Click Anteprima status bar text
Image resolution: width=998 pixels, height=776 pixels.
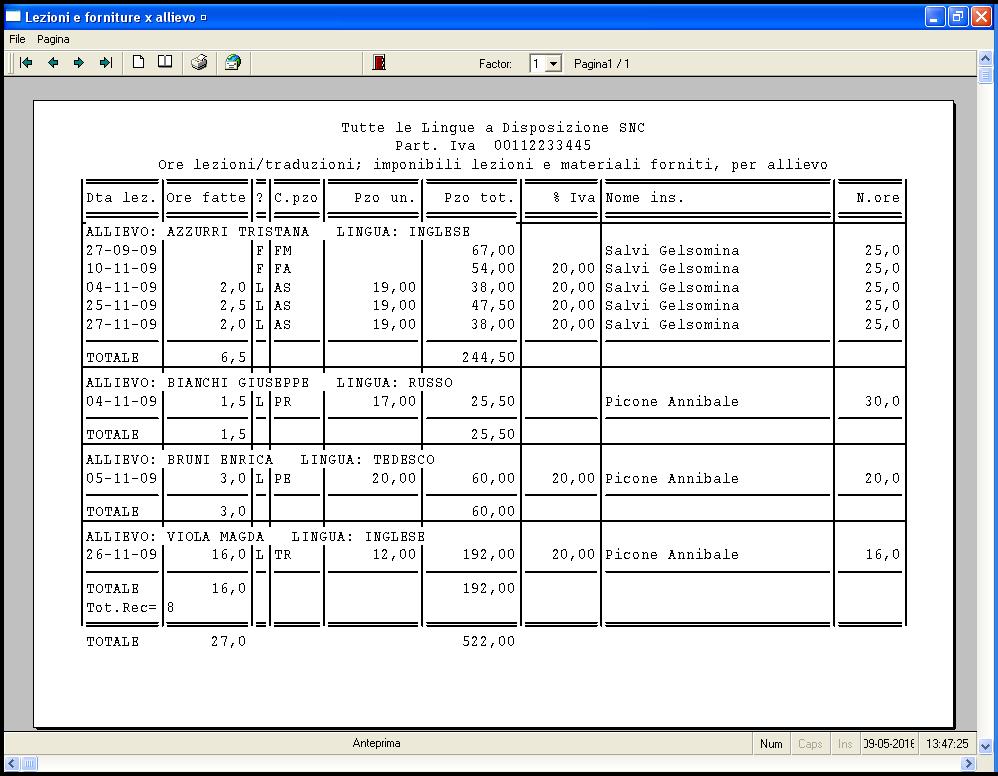click(x=376, y=743)
